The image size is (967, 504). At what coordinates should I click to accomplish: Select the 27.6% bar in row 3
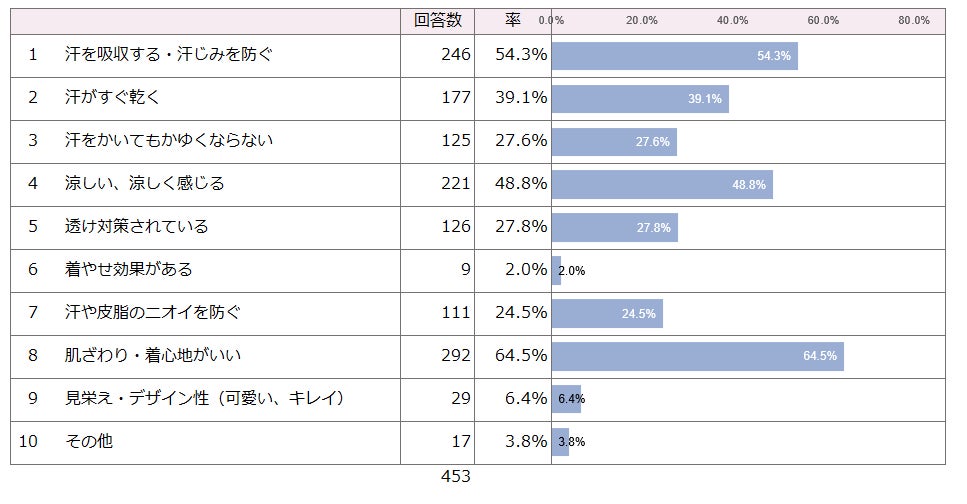tap(614, 142)
